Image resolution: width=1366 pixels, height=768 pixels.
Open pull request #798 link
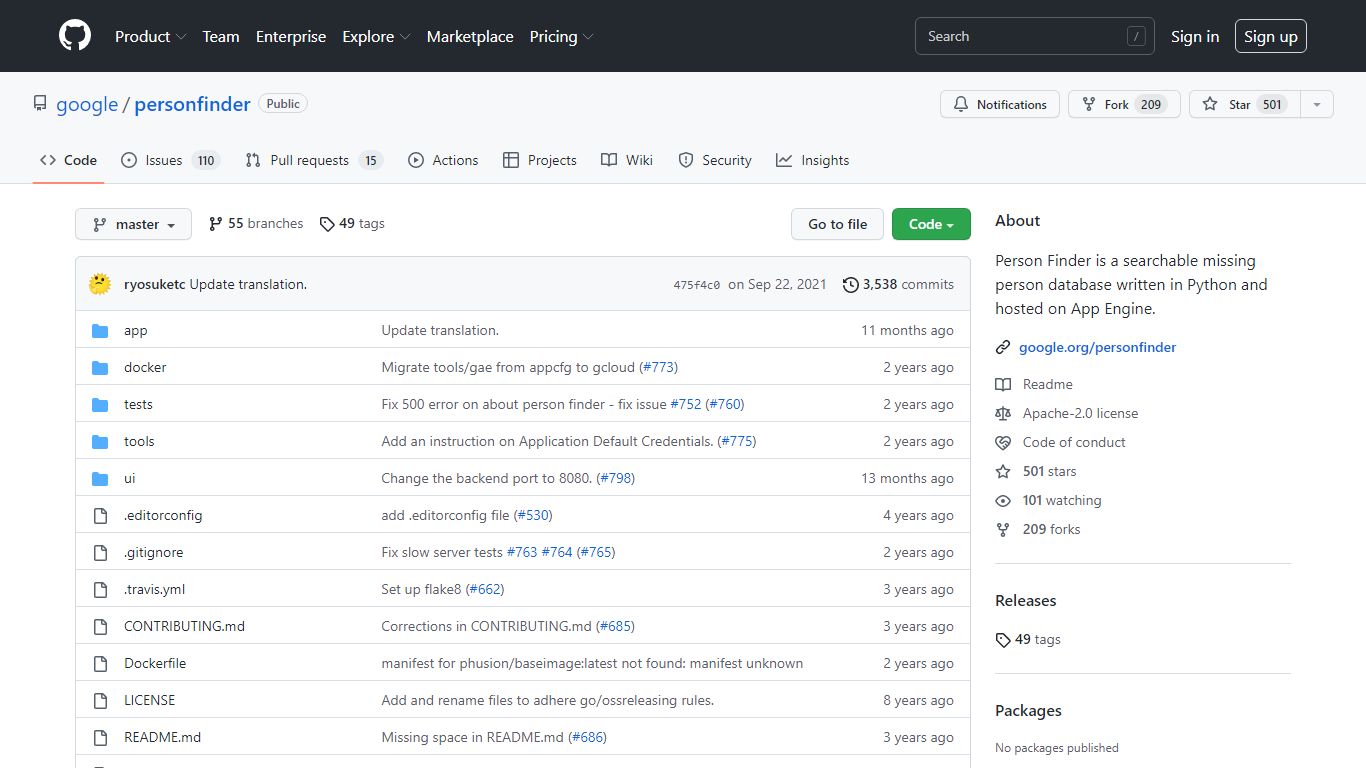tap(616, 478)
